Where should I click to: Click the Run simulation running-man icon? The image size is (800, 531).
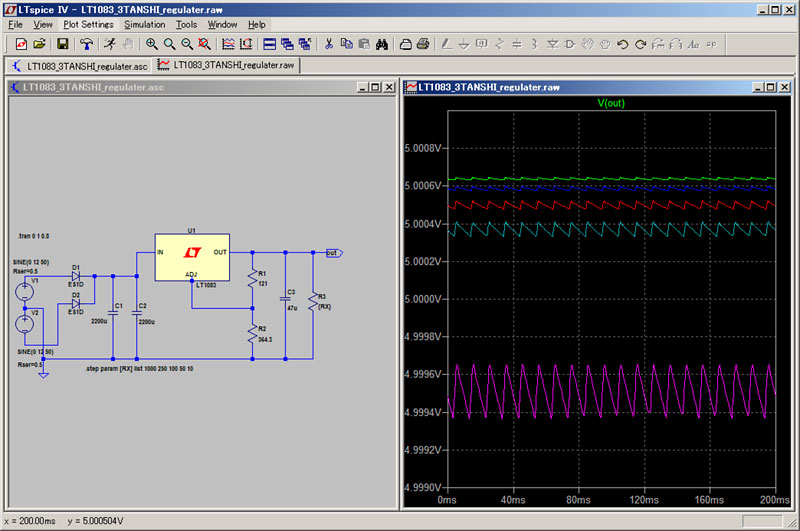(110, 44)
